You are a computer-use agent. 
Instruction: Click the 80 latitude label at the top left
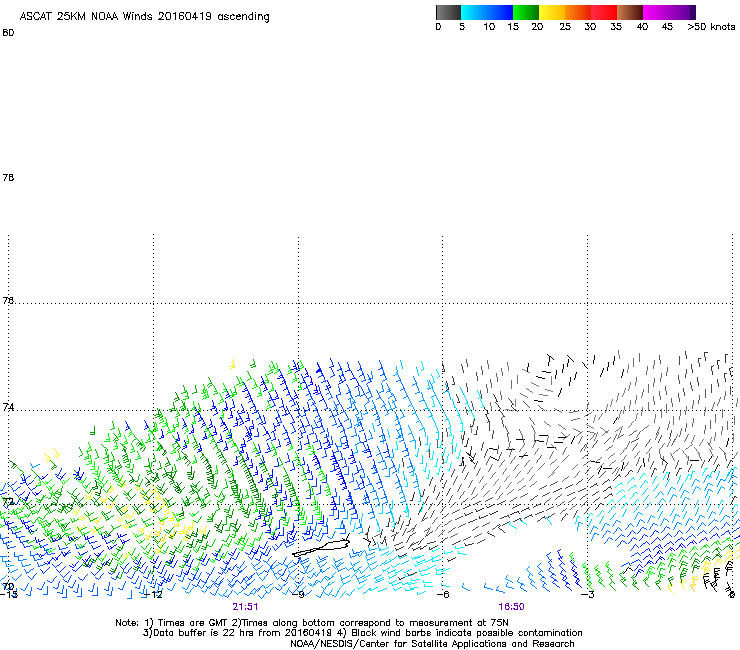coord(8,33)
